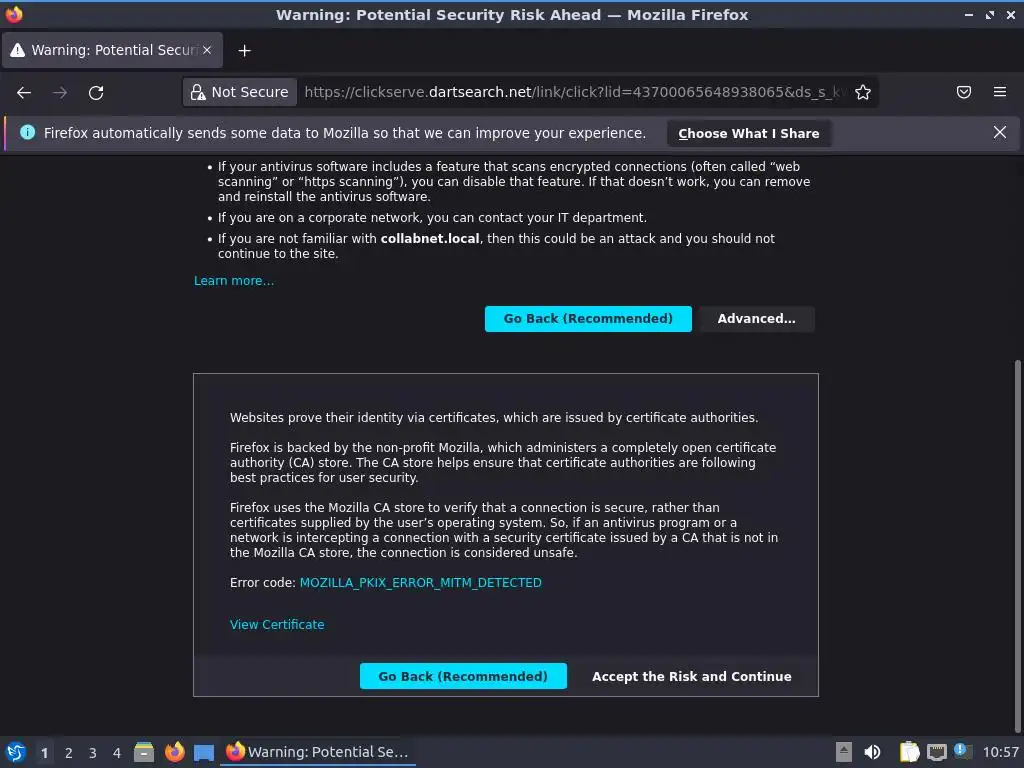Open Save to Pocket

pyautogui.click(x=964, y=92)
